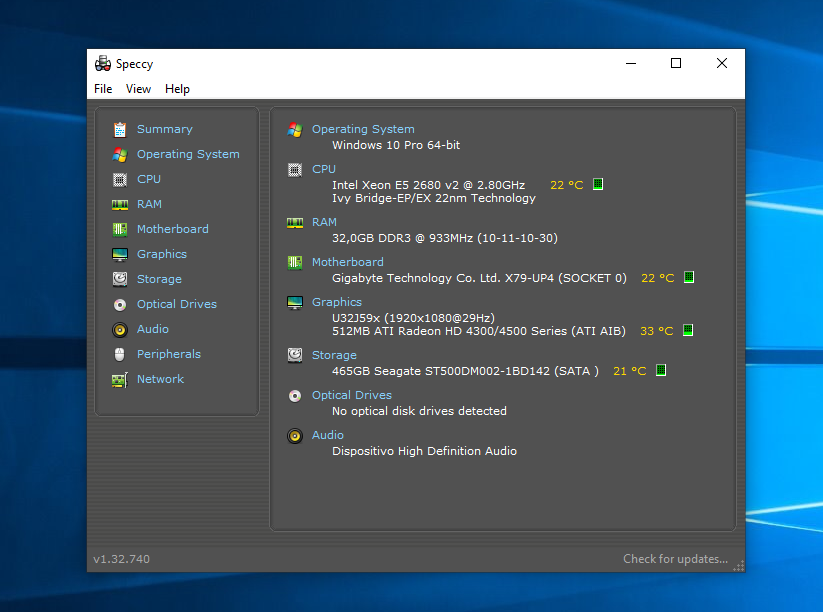823x612 pixels.
Task: Open Optical Drives sidebar section
Action: [x=177, y=304]
